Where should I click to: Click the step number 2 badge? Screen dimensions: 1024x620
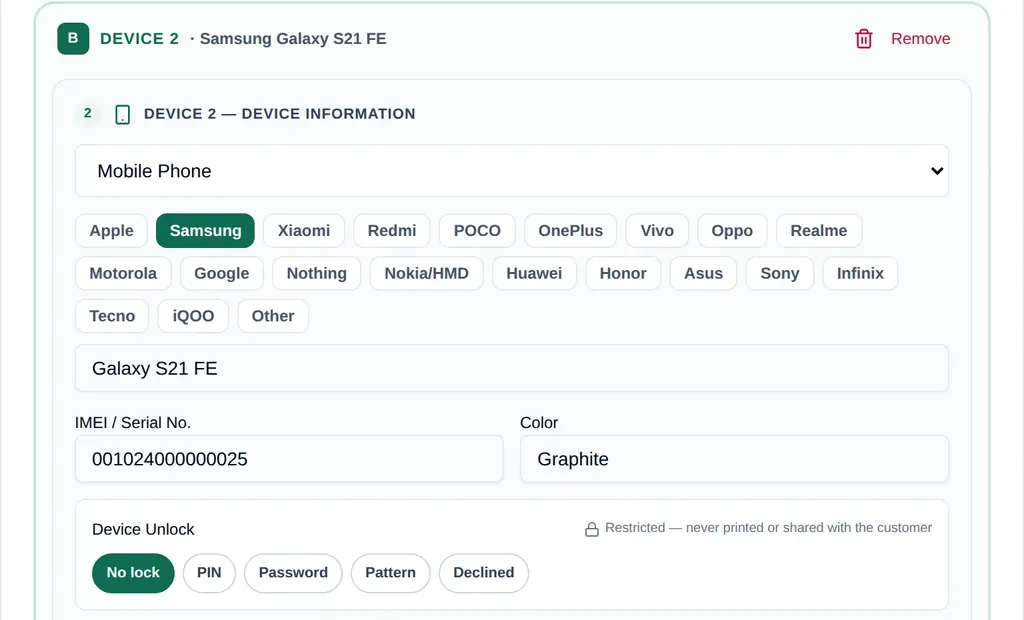pyautogui.click(x=88, y=114)
